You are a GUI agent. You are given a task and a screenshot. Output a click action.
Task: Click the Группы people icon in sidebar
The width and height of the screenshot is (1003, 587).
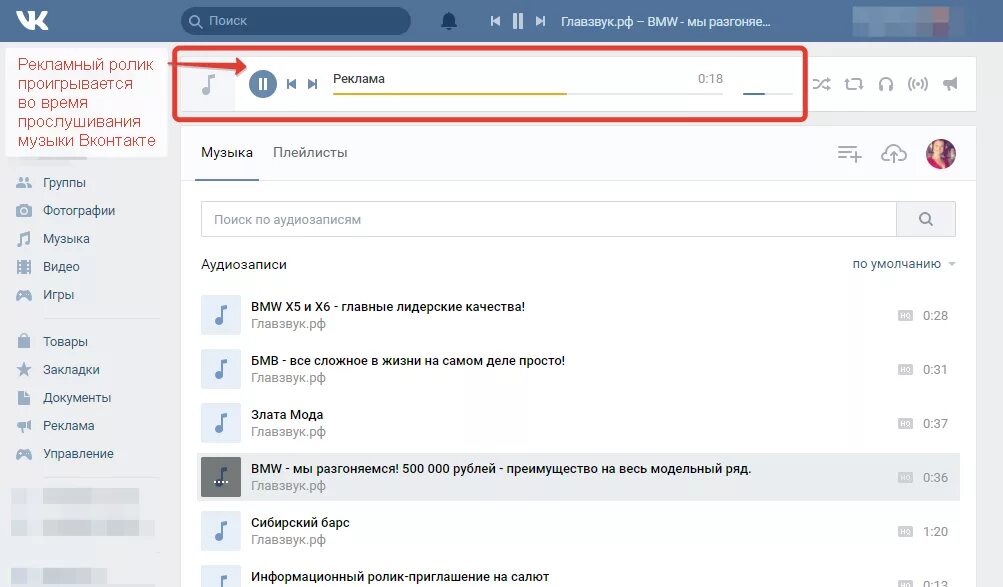pyautogui.click(x=24, y=182)
